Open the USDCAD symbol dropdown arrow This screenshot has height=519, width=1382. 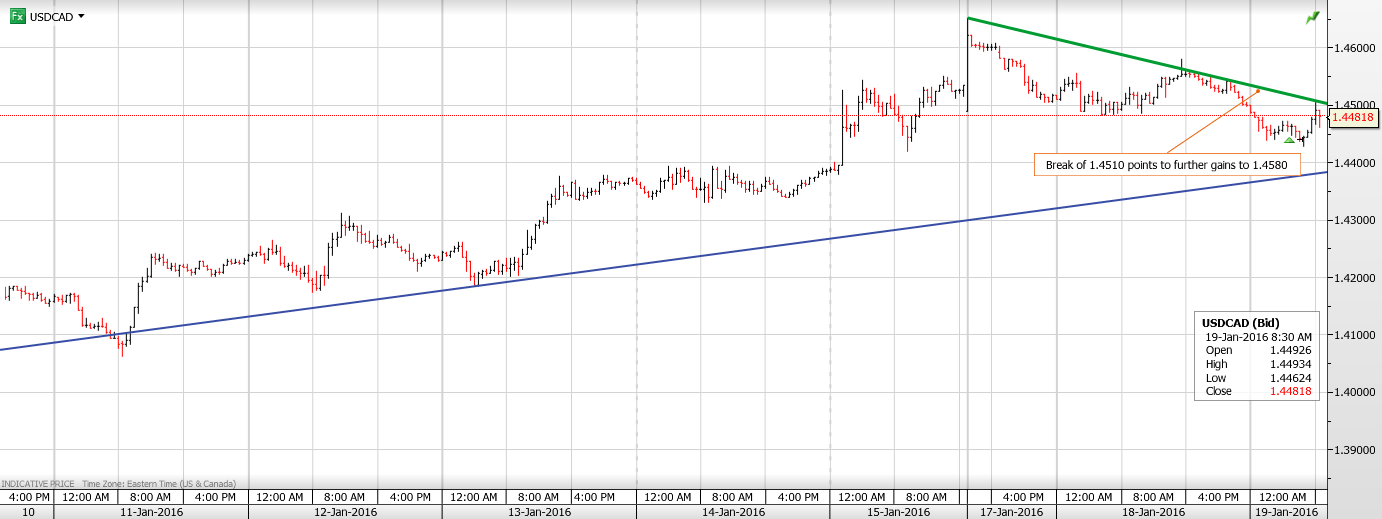pyautogui.click(x=81, y=17)
